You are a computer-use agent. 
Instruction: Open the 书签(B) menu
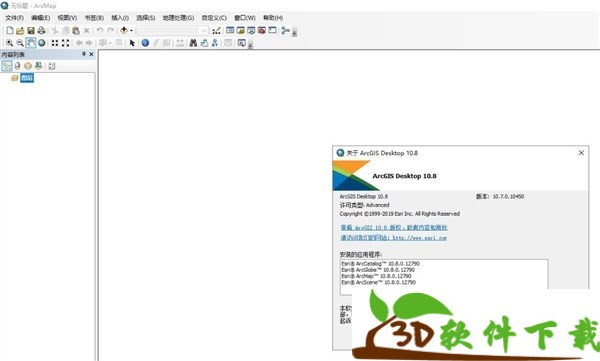(94, 18)
